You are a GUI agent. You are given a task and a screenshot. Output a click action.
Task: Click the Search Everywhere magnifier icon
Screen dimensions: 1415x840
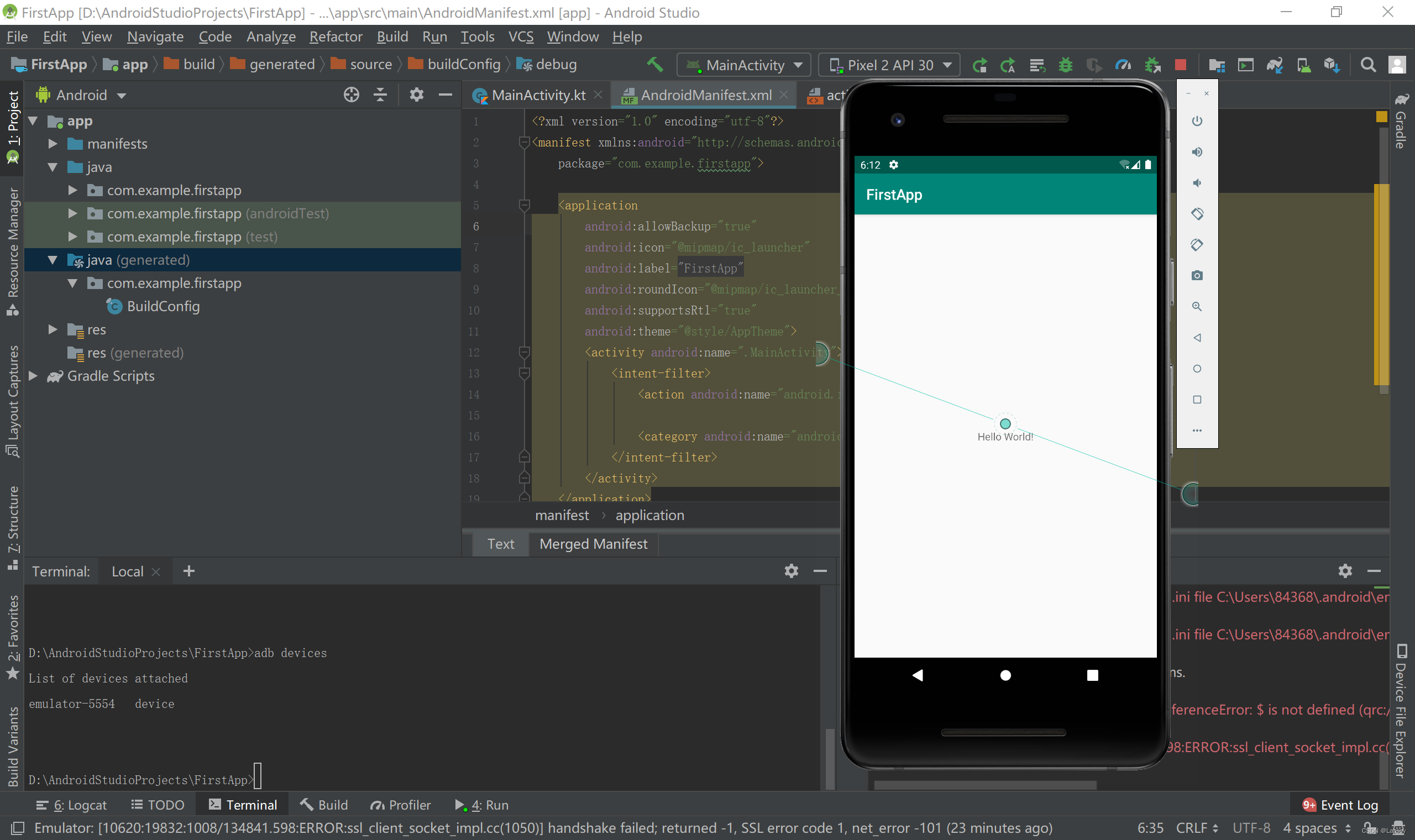coord(1368,65)
